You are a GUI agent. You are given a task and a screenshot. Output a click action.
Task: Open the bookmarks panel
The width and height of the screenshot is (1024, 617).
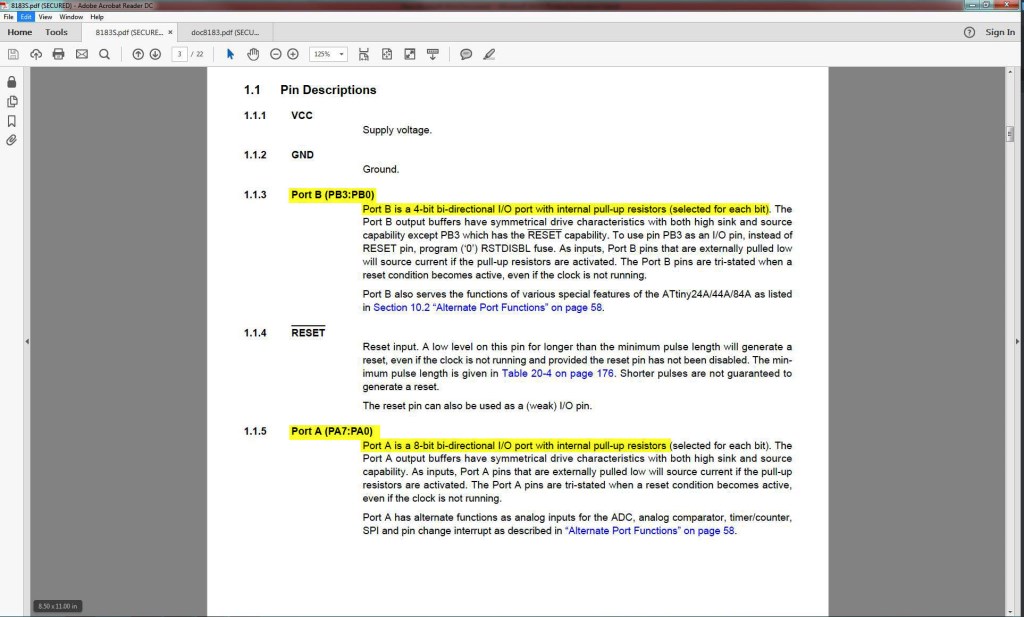tap(12, 121)
